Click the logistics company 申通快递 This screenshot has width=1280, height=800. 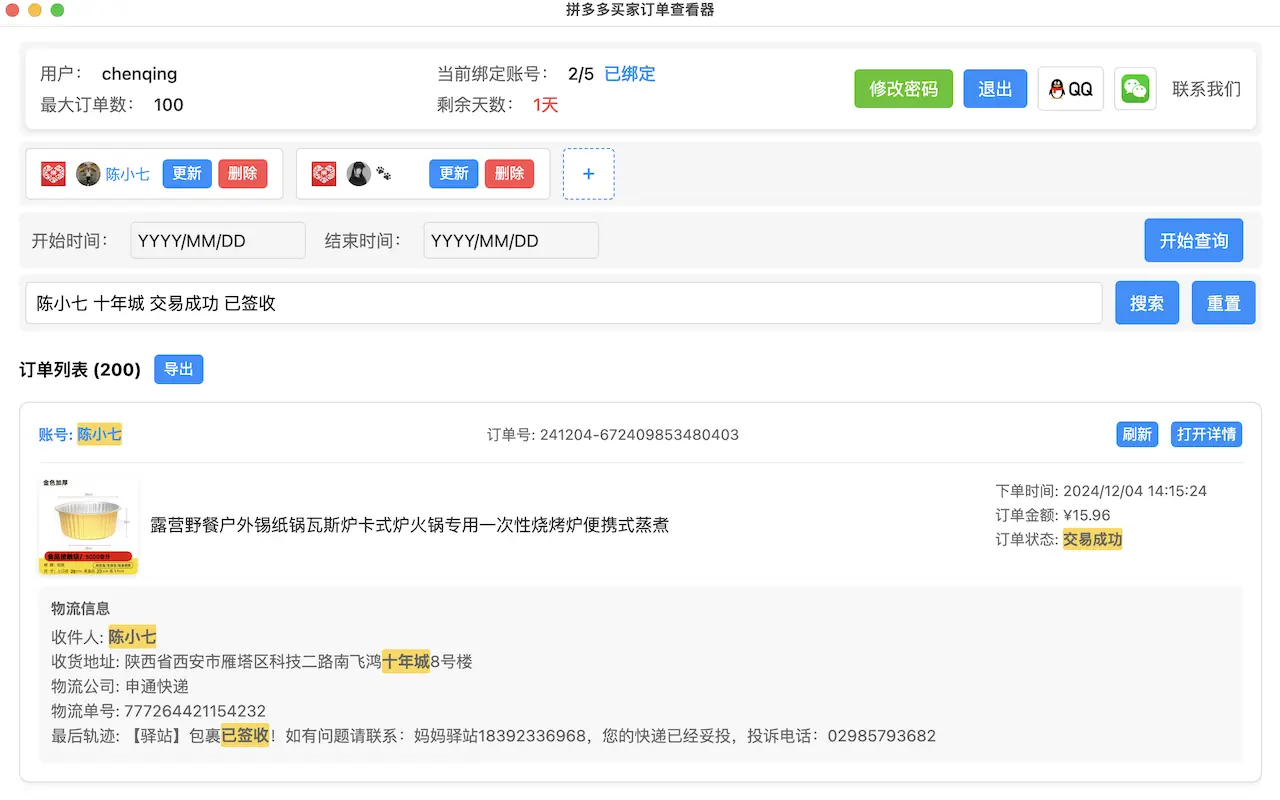(157, 686)
